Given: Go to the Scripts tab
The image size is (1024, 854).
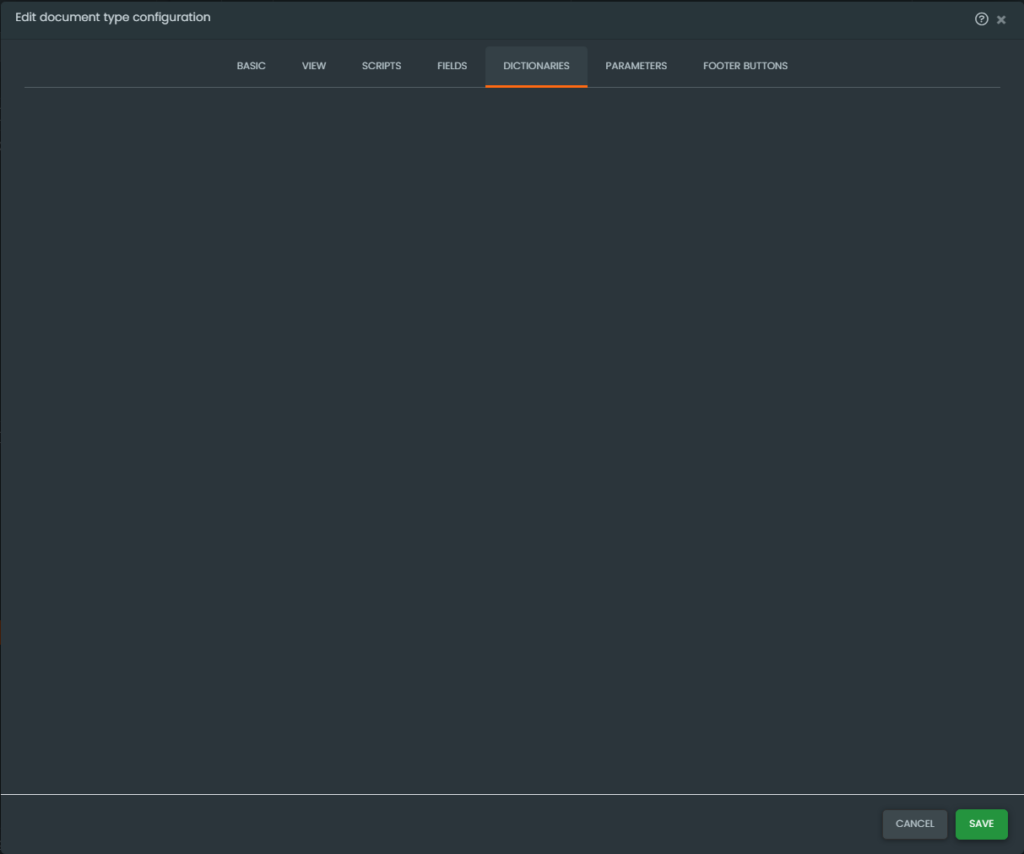Looking at the screenshot, I should click(x=381, y=66).
